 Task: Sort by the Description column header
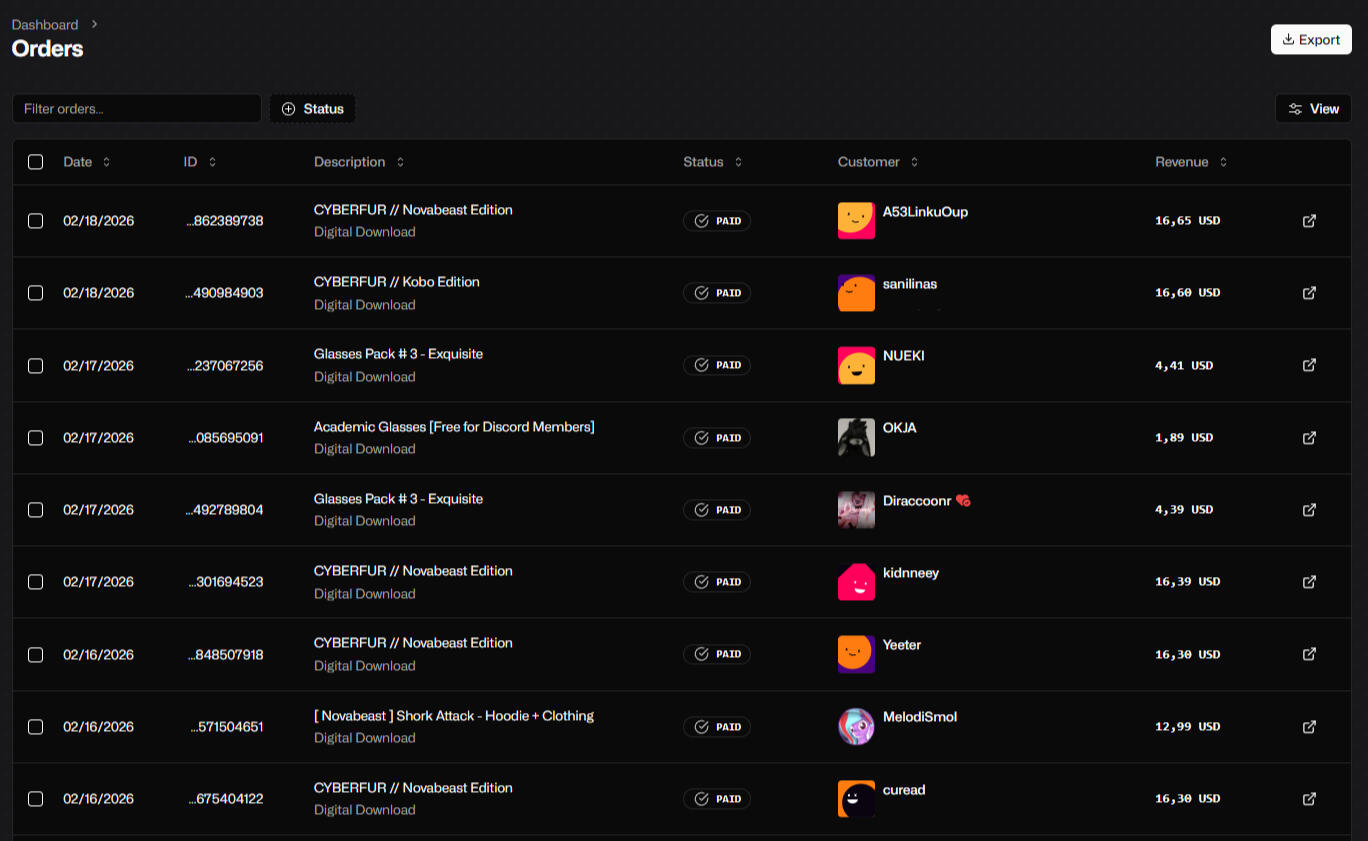click(x=358, y=162)
